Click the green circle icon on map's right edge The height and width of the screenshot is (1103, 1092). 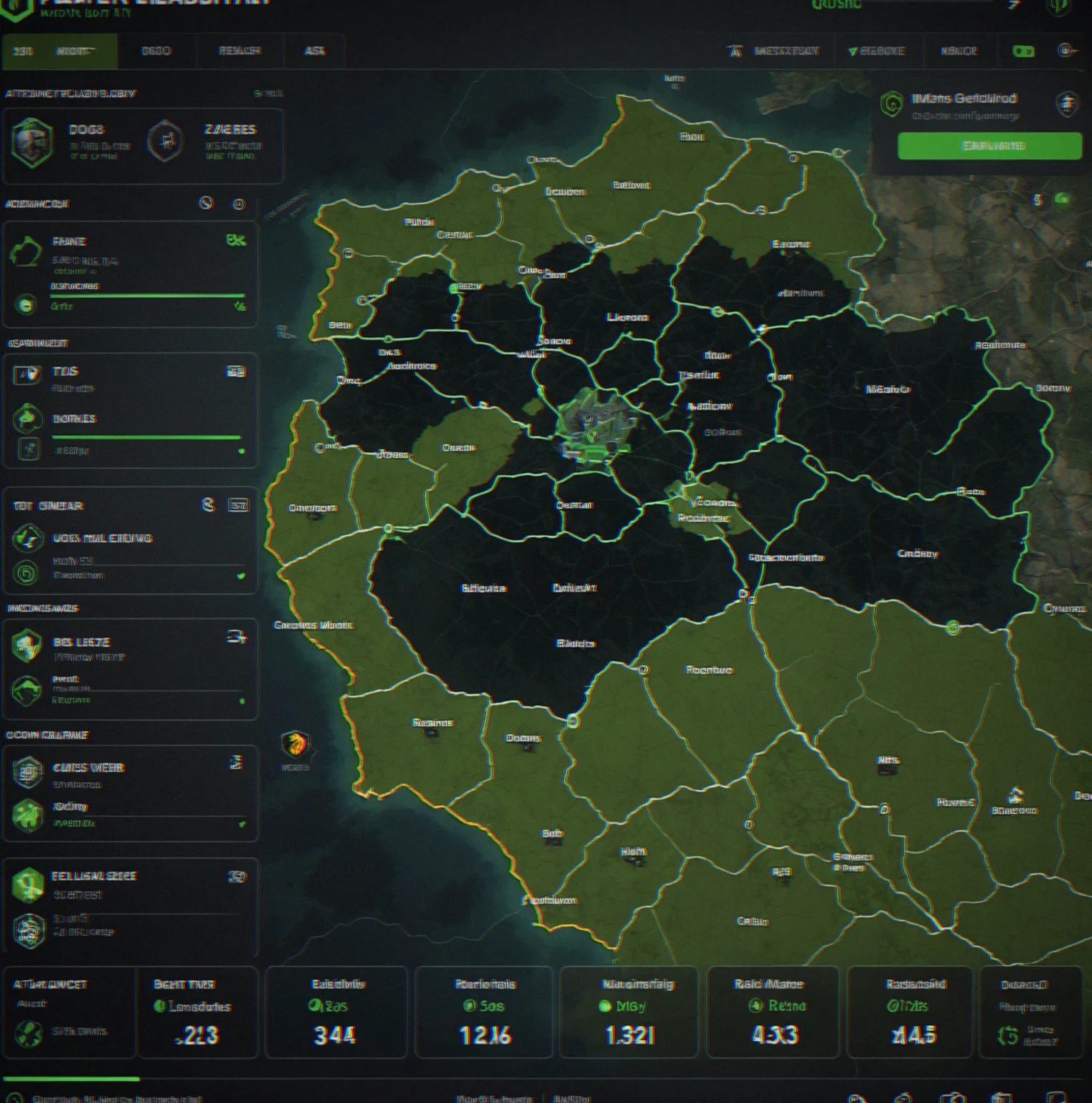click(x=1062, y=199)
